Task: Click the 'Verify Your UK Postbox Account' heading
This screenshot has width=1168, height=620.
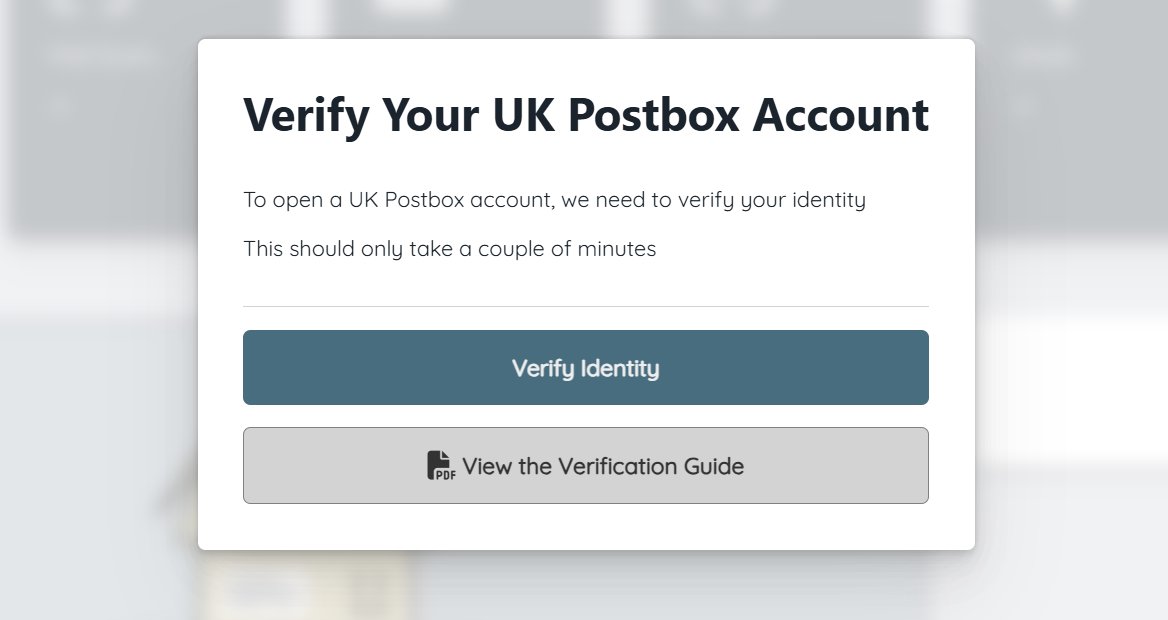Action: point(586,115)
